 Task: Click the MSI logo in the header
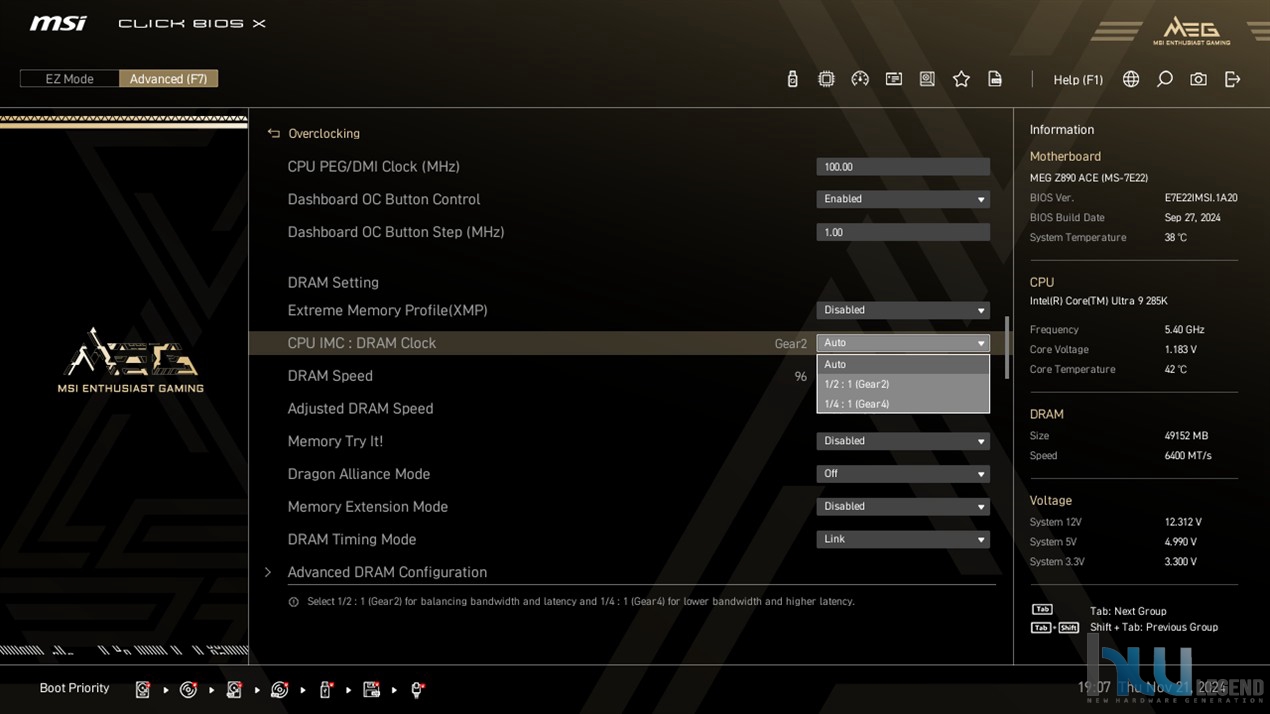58,23
